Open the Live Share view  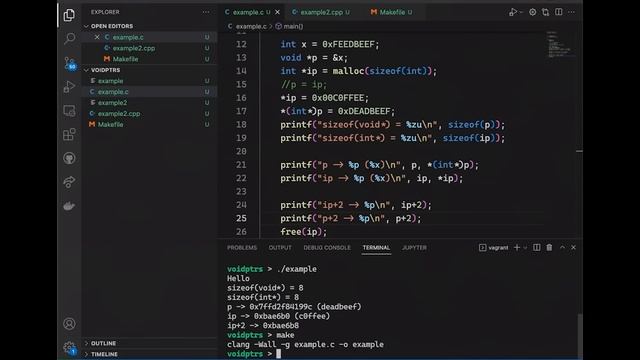tap(69, 182)
